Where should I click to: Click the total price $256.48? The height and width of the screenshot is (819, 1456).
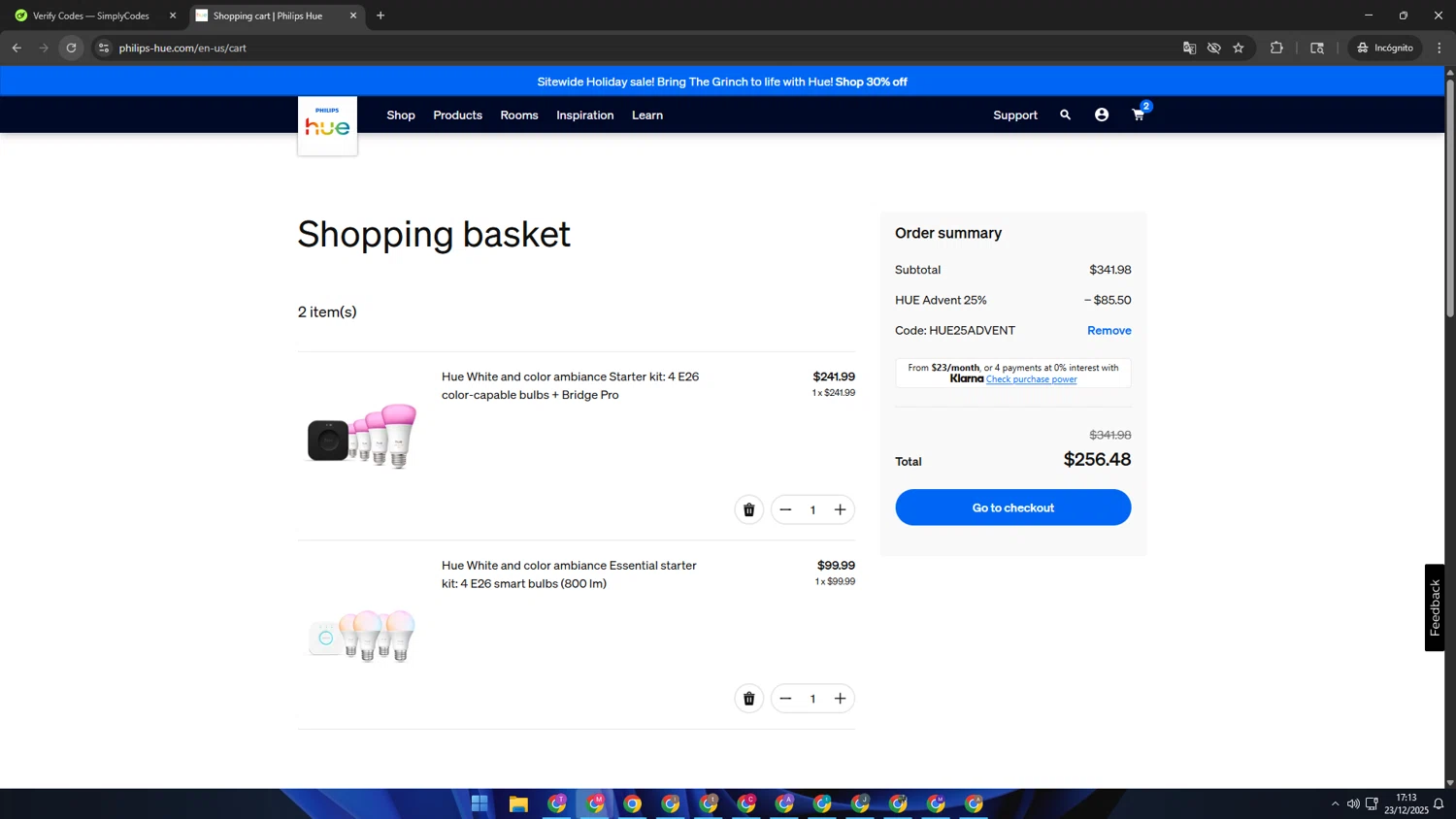click(x=1097, y=459)
